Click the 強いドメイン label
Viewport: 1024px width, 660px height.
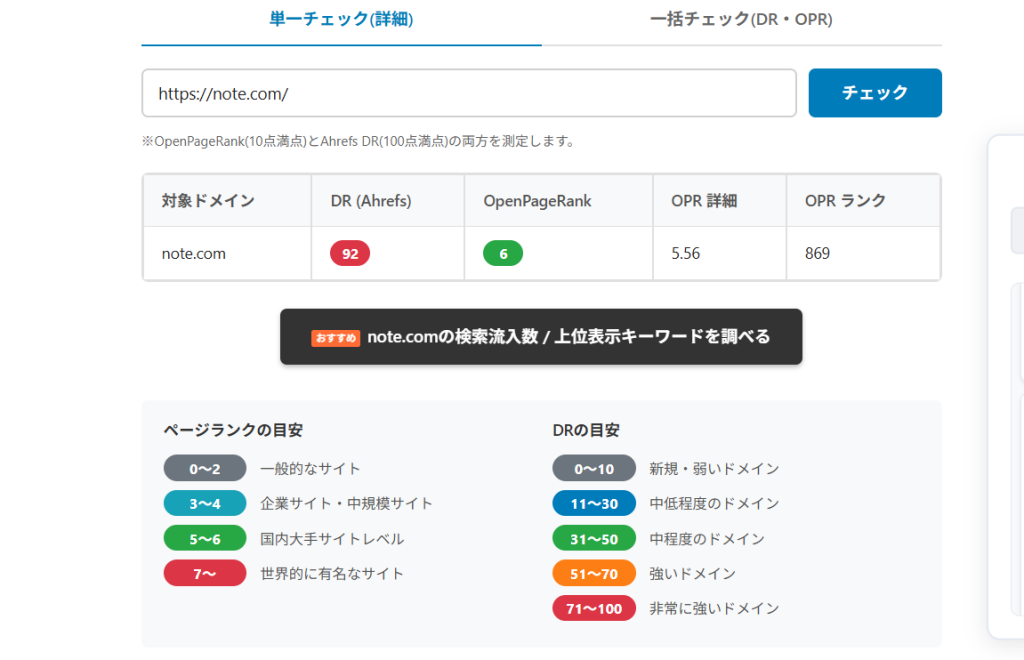(x=692, y=574)
